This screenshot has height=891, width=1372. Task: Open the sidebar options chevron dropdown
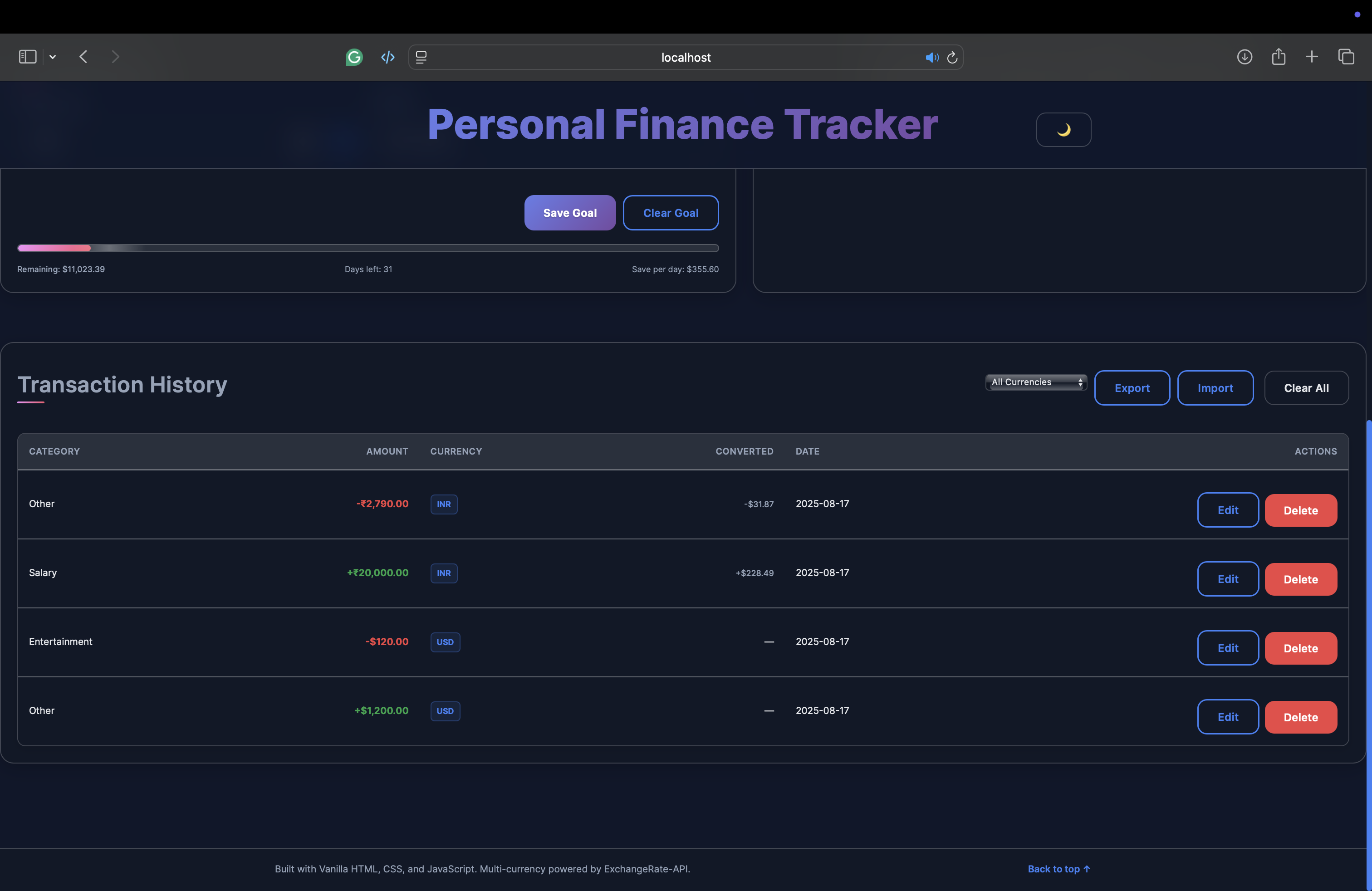[x=53, y=56]
